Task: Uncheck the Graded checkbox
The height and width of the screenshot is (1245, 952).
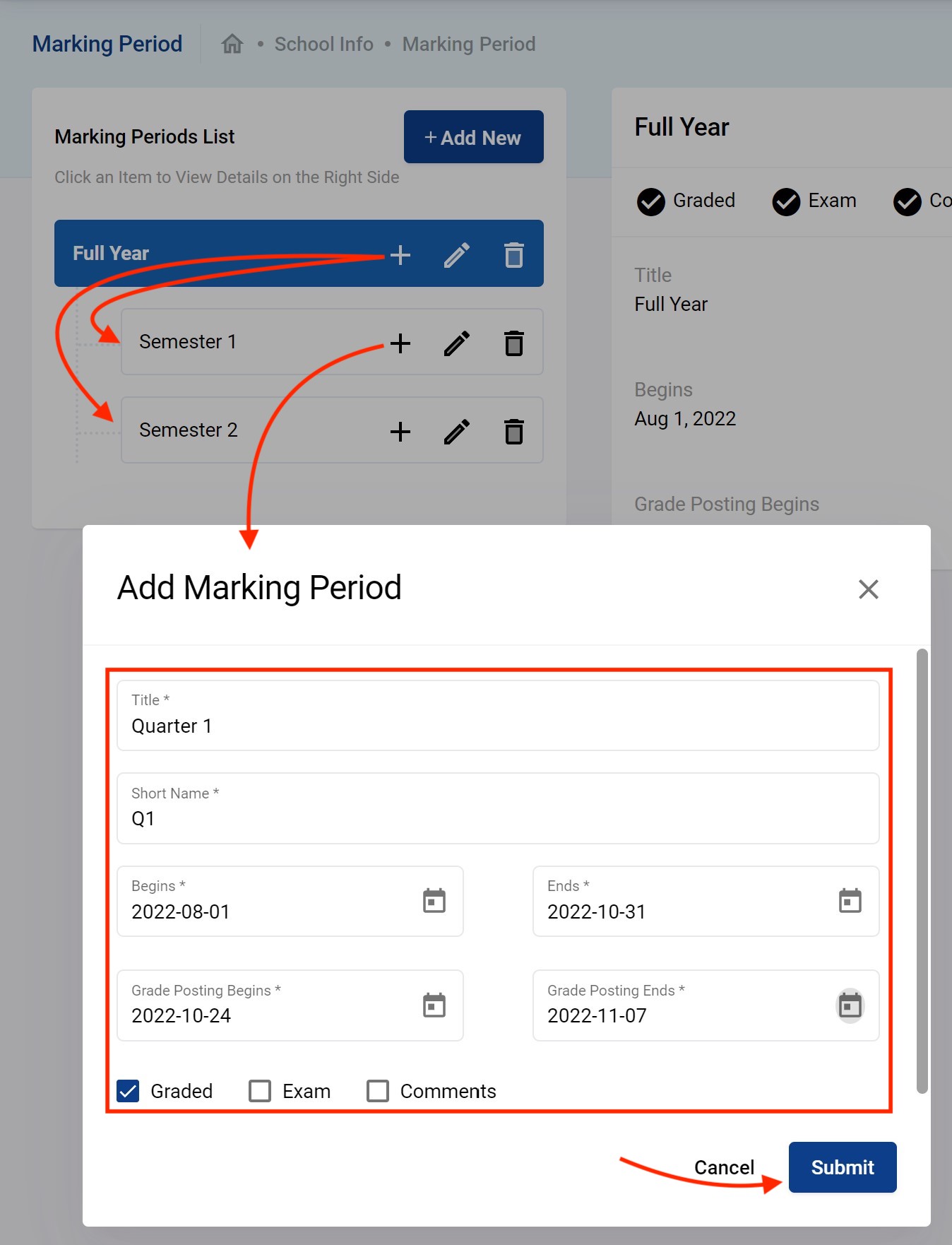Action: (x=129, y=1091)
